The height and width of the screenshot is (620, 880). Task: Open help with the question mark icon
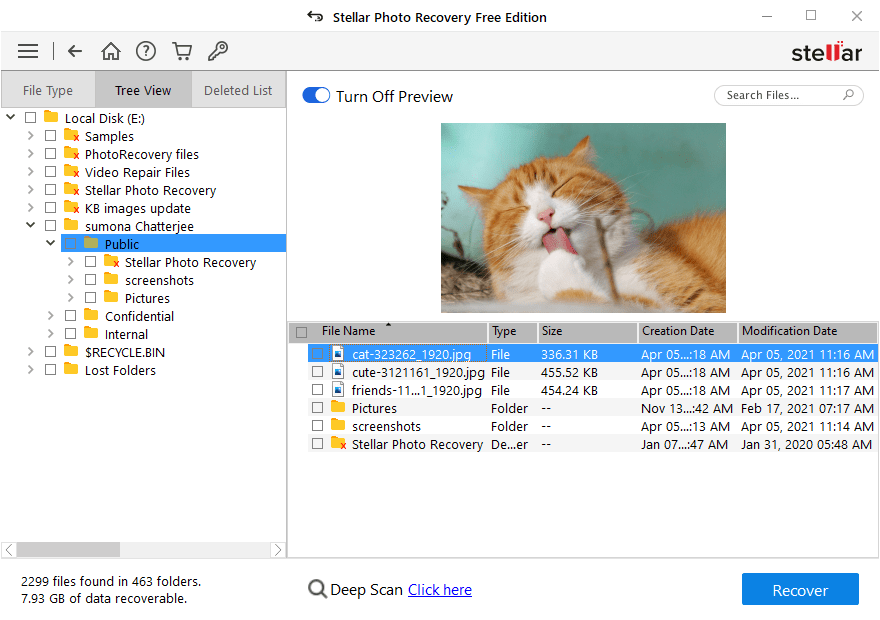coord(146,51)
